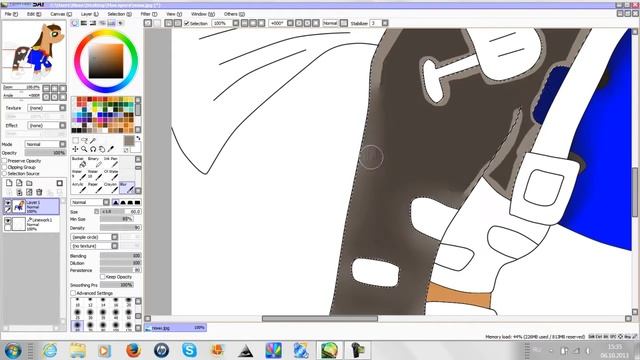Image resolution: width=640 pixels, height=360 pixels.
Task: Toggle the Keep Opacity checkbox
Action: point(103,277)
